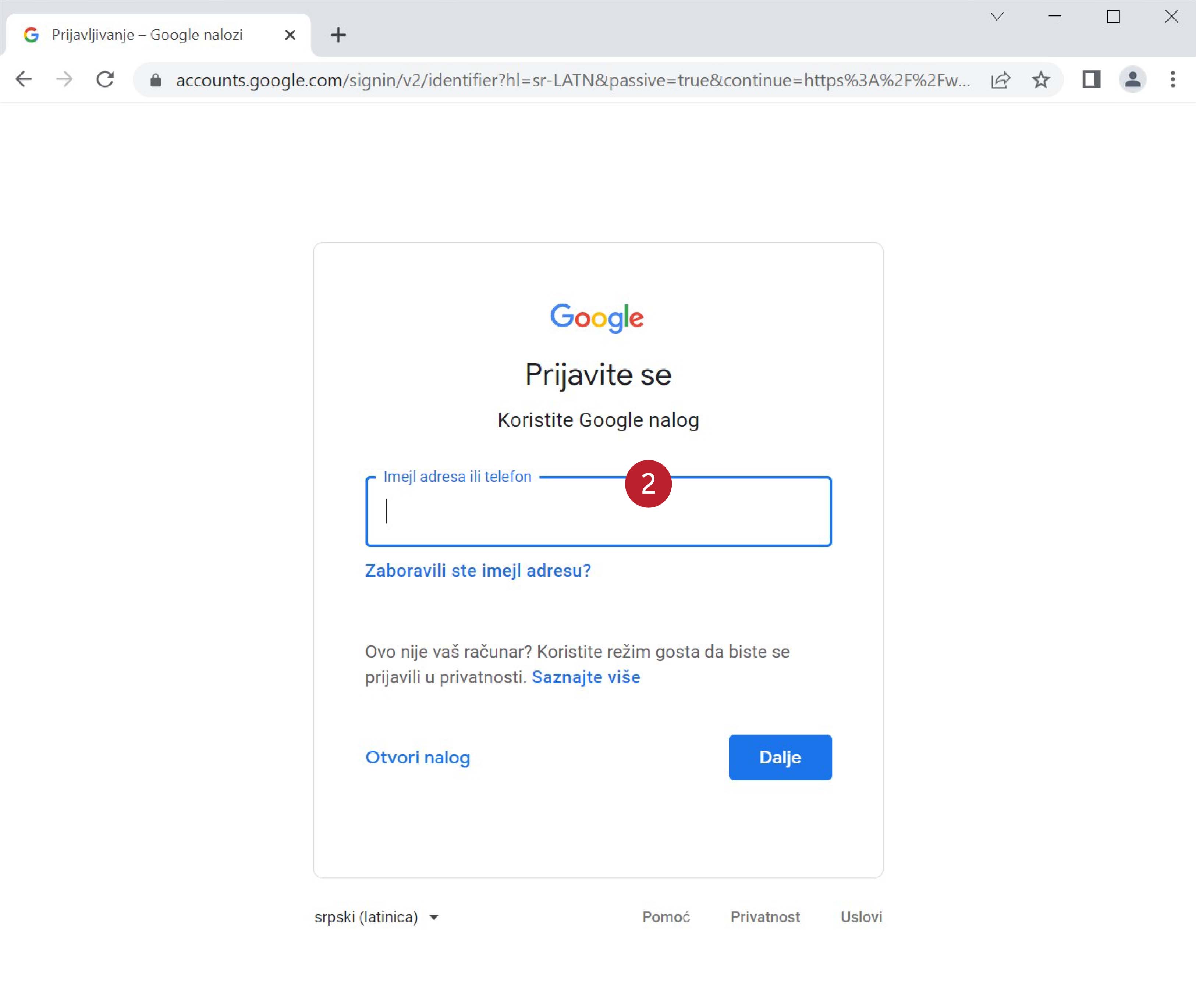Toggle the browser side panel icon
This screenshot has width=1196, height=1008.
[1092, 79]
